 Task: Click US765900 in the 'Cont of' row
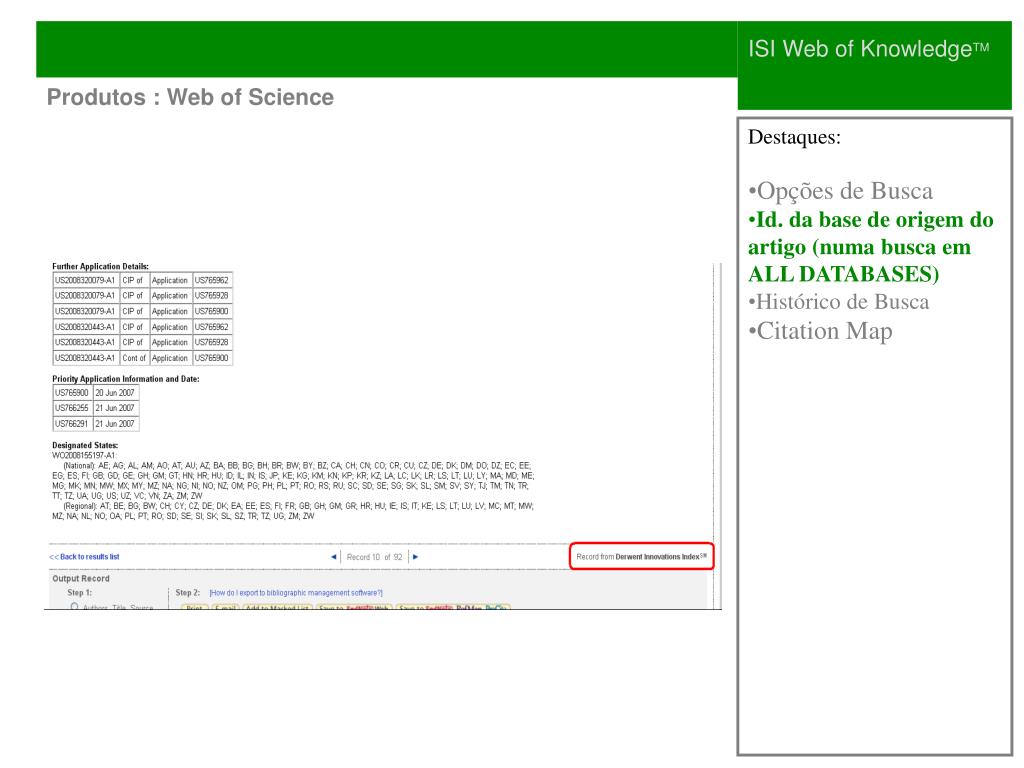(212, 358)
